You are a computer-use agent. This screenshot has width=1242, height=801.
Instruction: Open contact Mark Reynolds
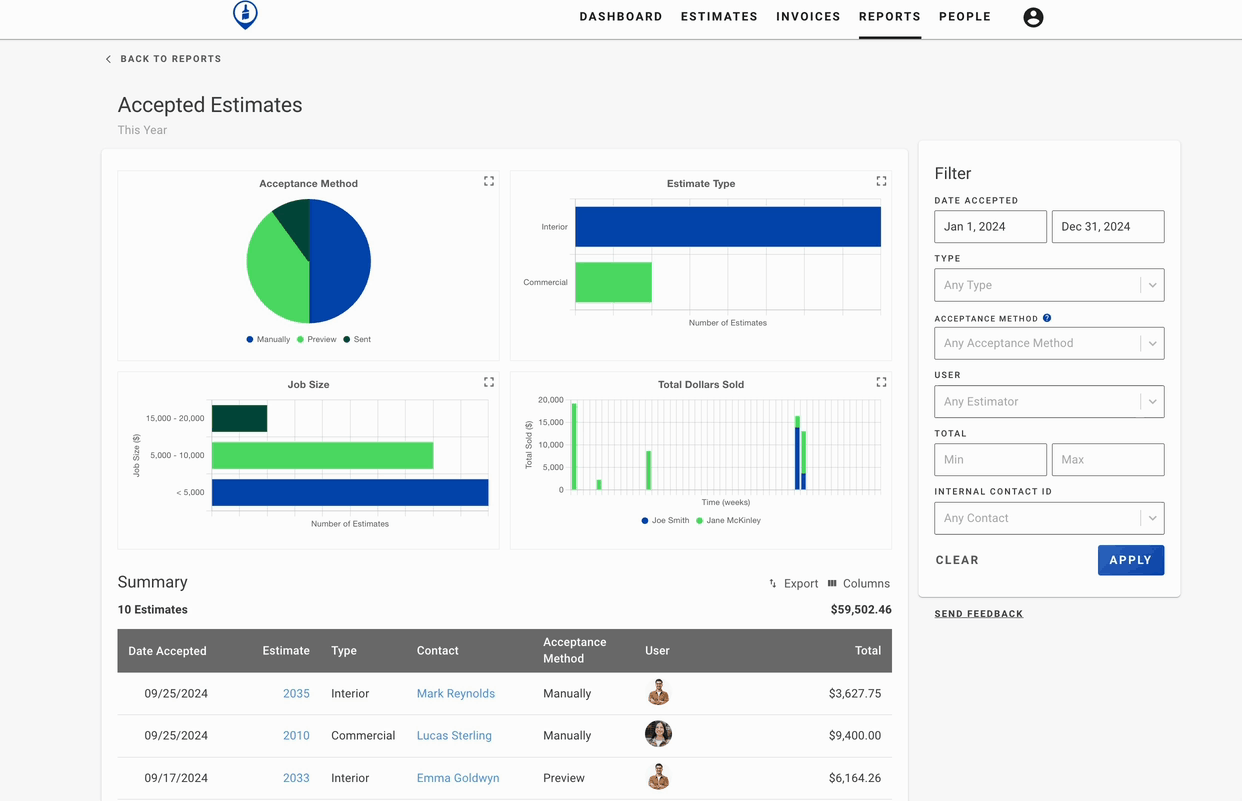(456, 693)
